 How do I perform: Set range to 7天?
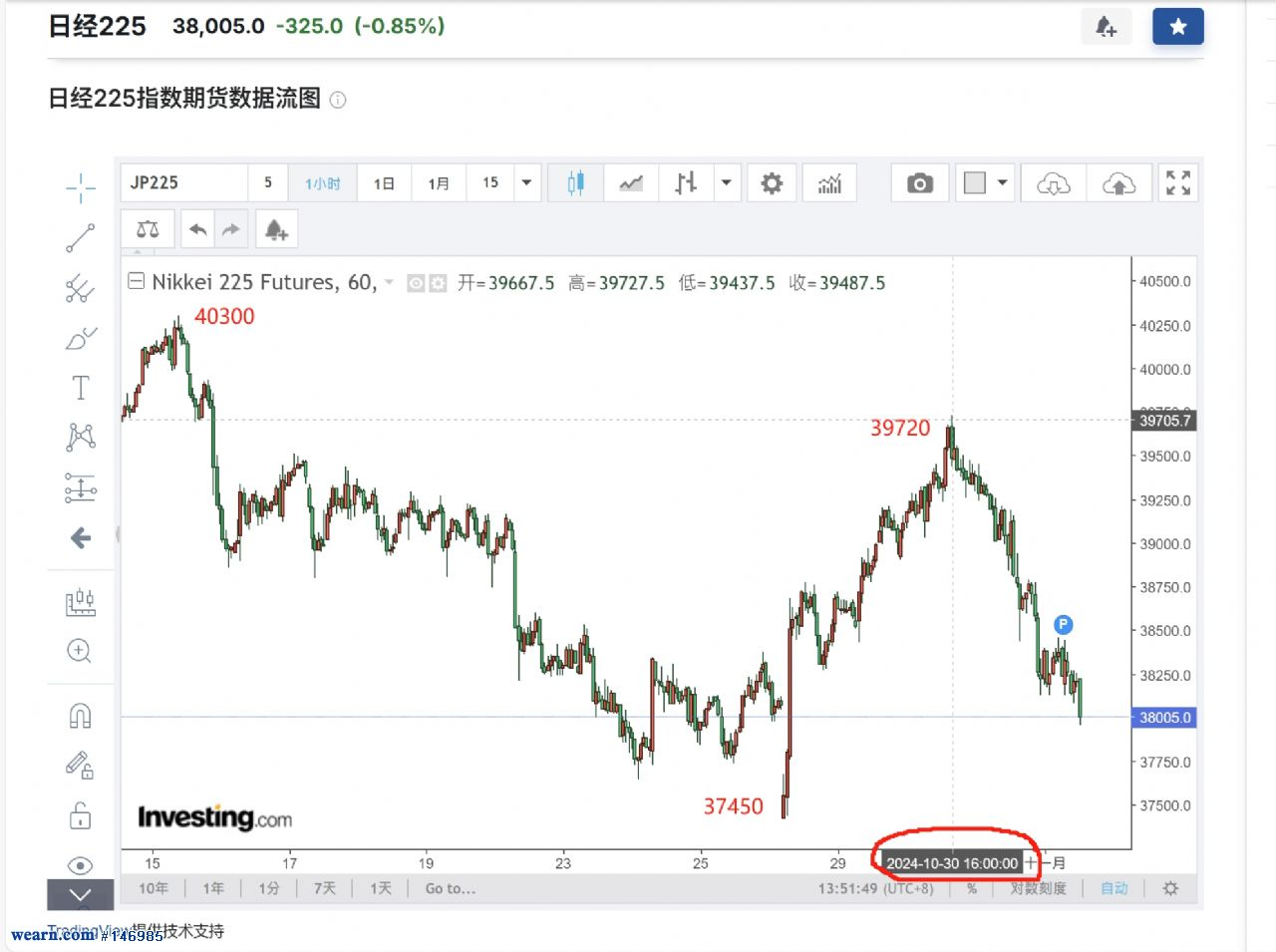(x=325, y=888)
